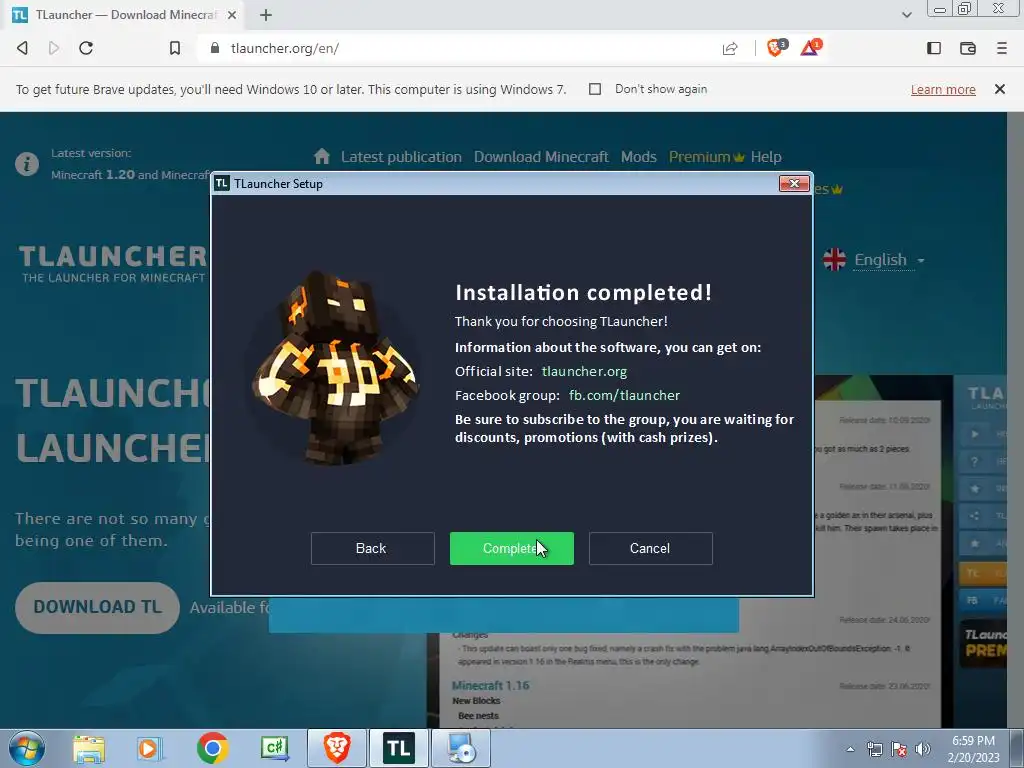Click the share icon in the address bar
1024x768 pixels.
(730, 48)
